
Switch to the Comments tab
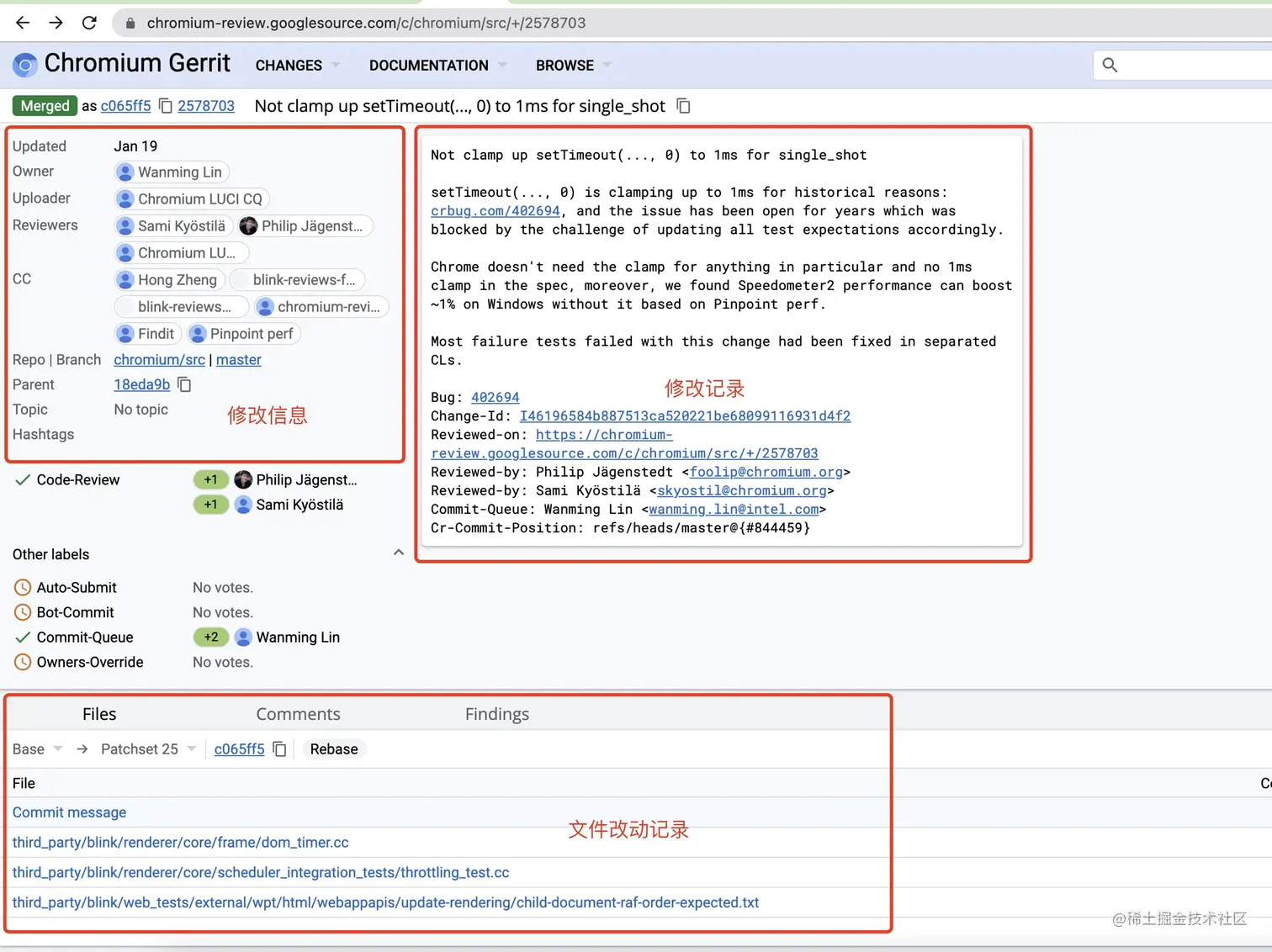298,714
